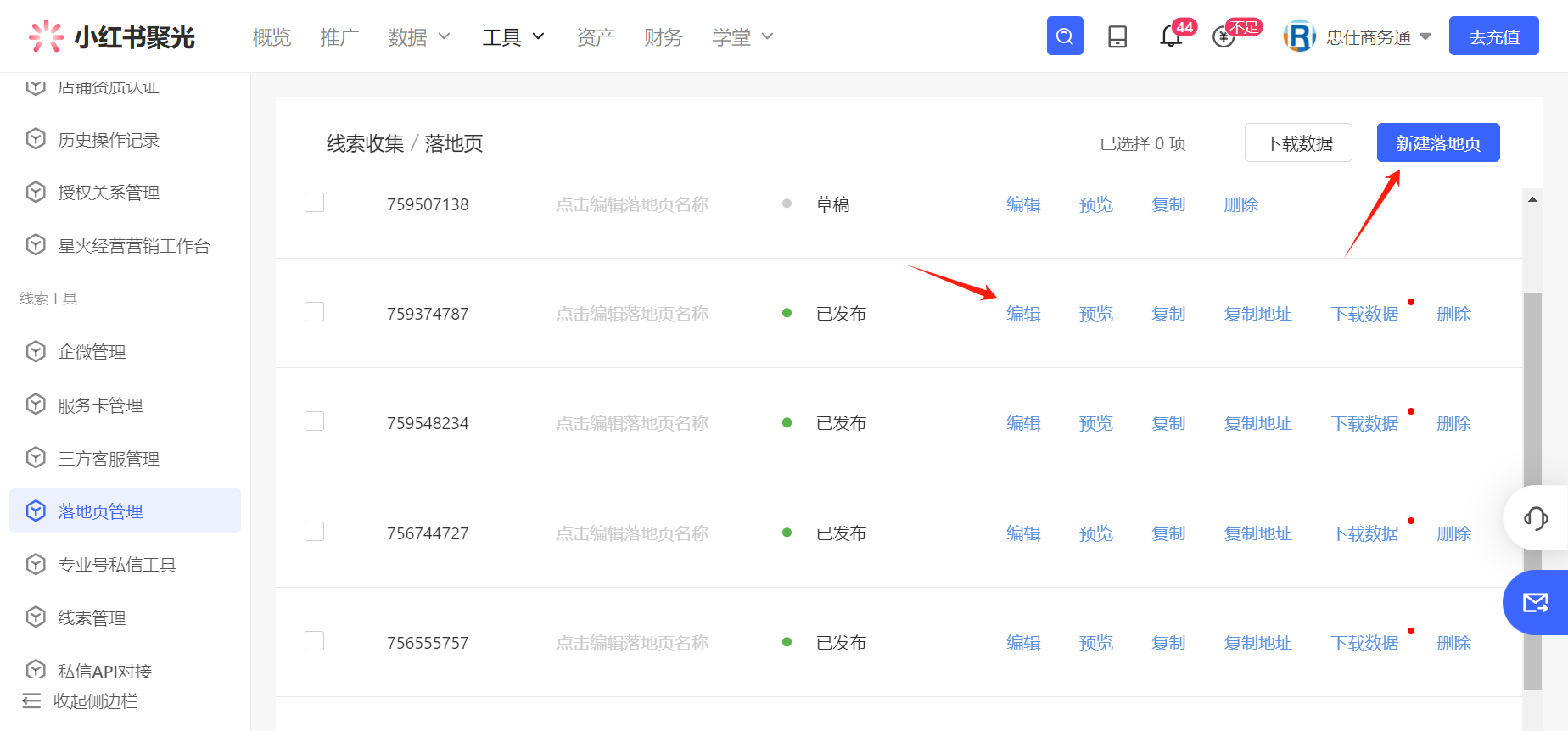This screenshot has width=1568, height=731.
Task: Click the floating blue mail icon
Action: tap(1535, 603)
